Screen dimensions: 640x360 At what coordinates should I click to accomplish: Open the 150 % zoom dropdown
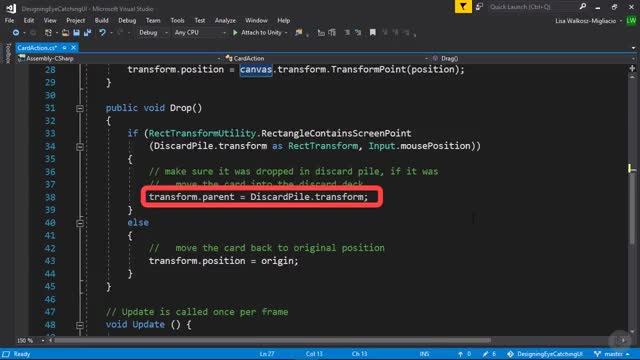tap(42, 340)
